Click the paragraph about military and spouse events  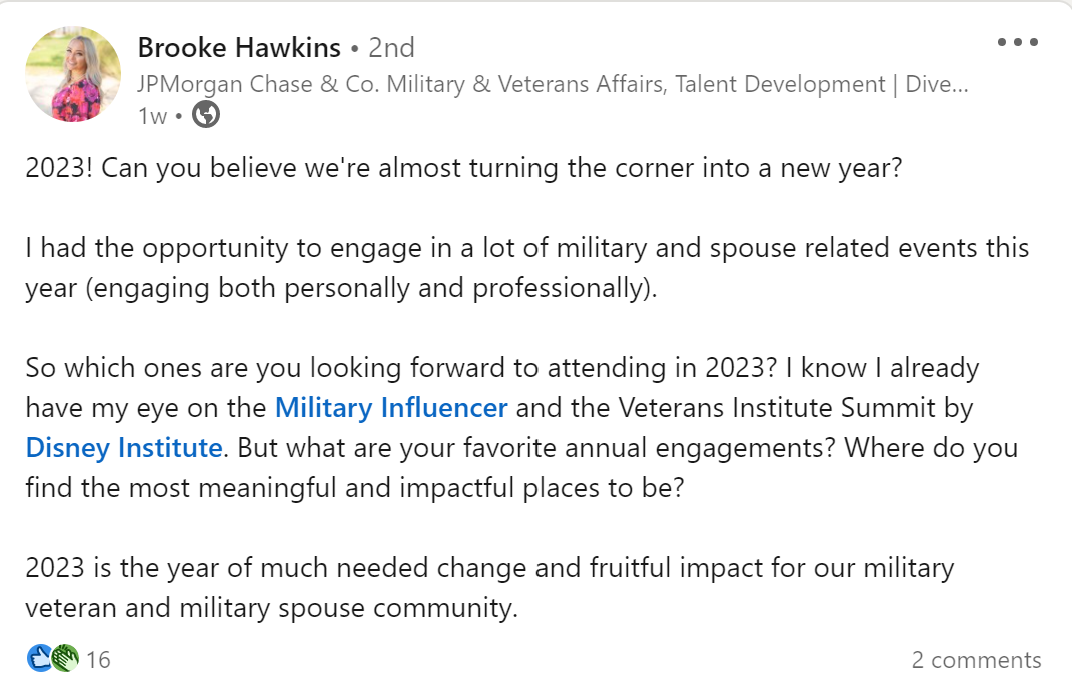[x=526, y=268]
